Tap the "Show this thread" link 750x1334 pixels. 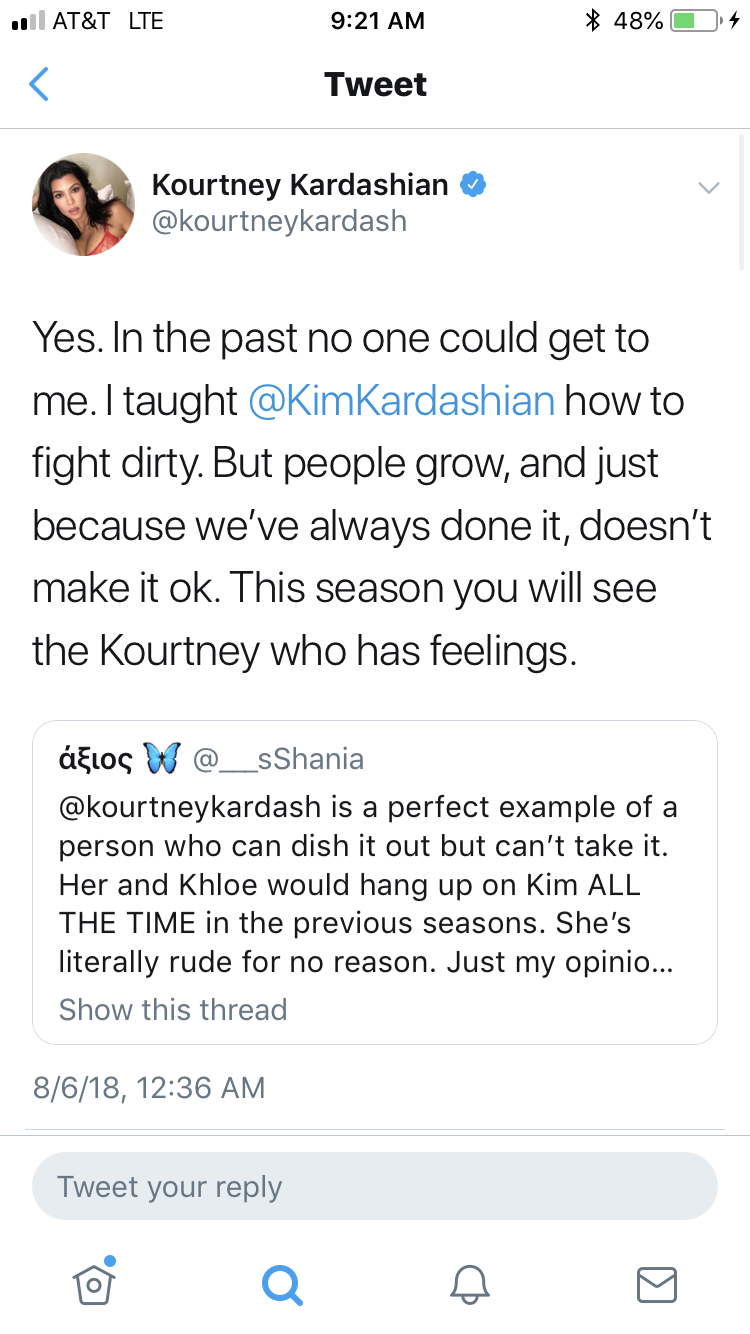(173, 1009)
